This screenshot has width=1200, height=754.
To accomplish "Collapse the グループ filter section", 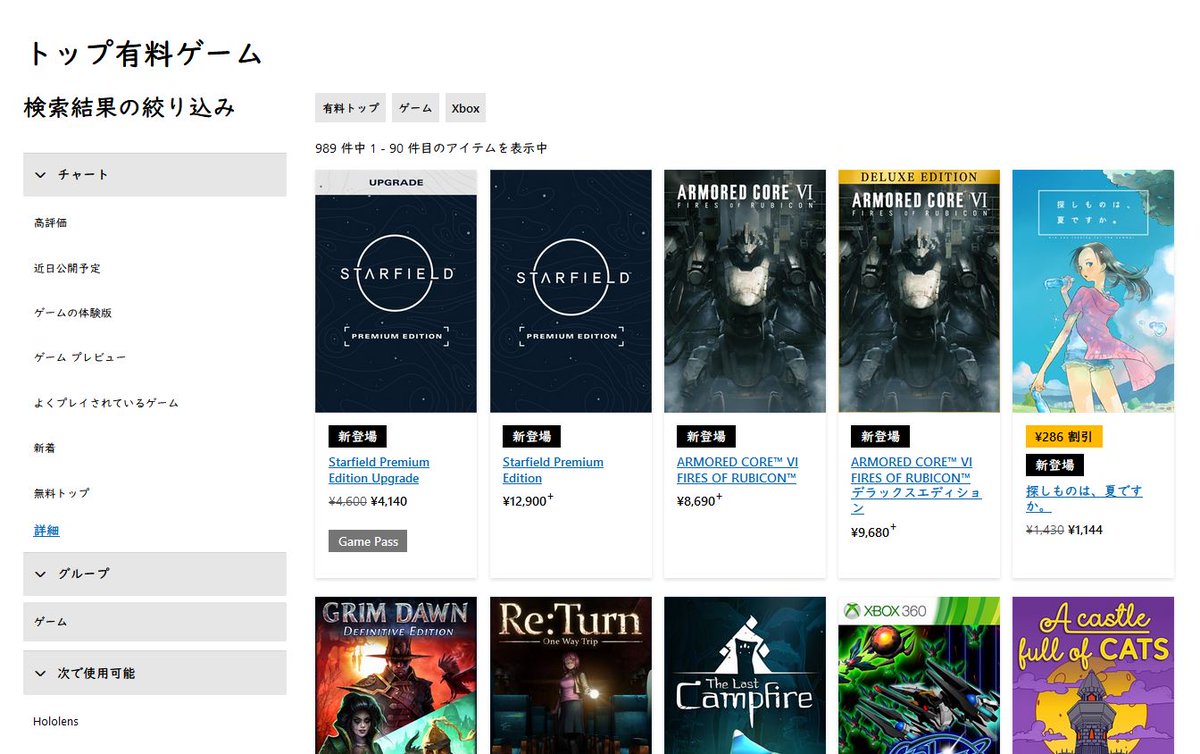I will pos(154,574).
